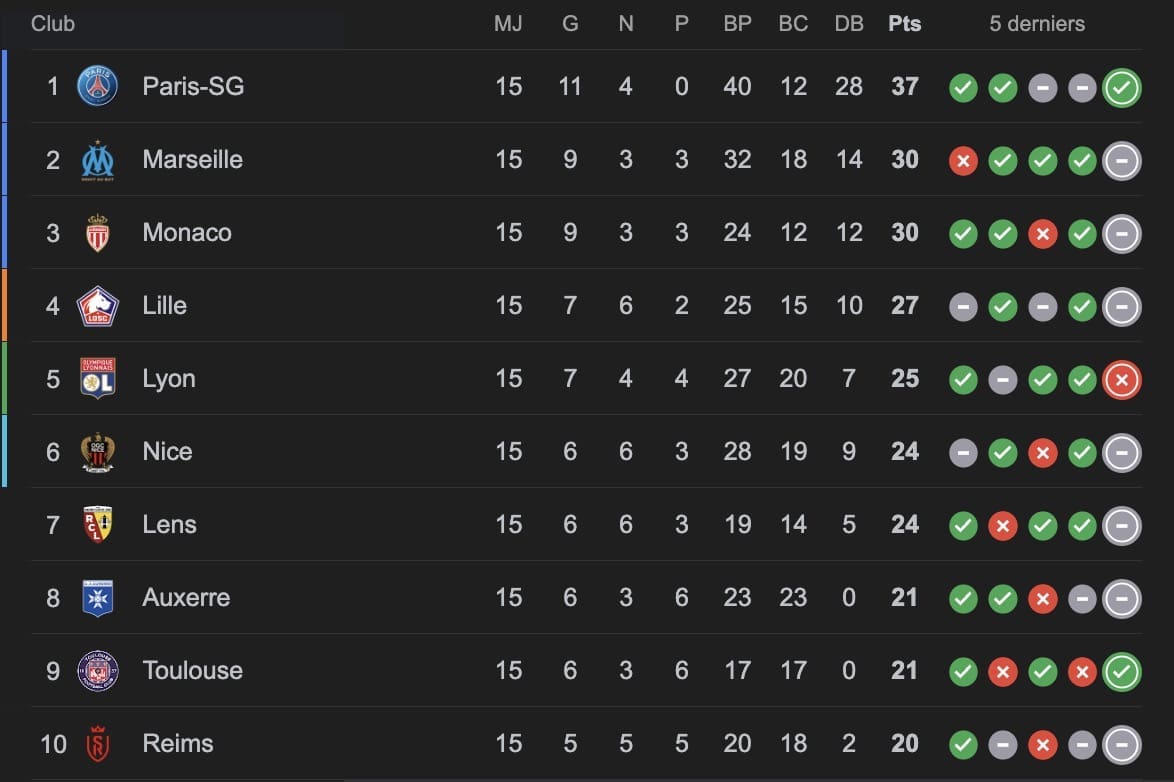This screenshot has width=1174, height=782.
Task: Click the Lille LOSC logo
Action: coord(97,306)
